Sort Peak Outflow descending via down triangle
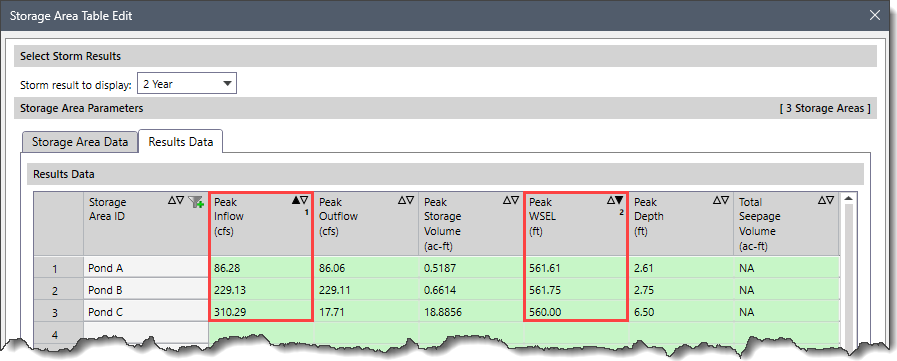 click(x=410, y=200)
